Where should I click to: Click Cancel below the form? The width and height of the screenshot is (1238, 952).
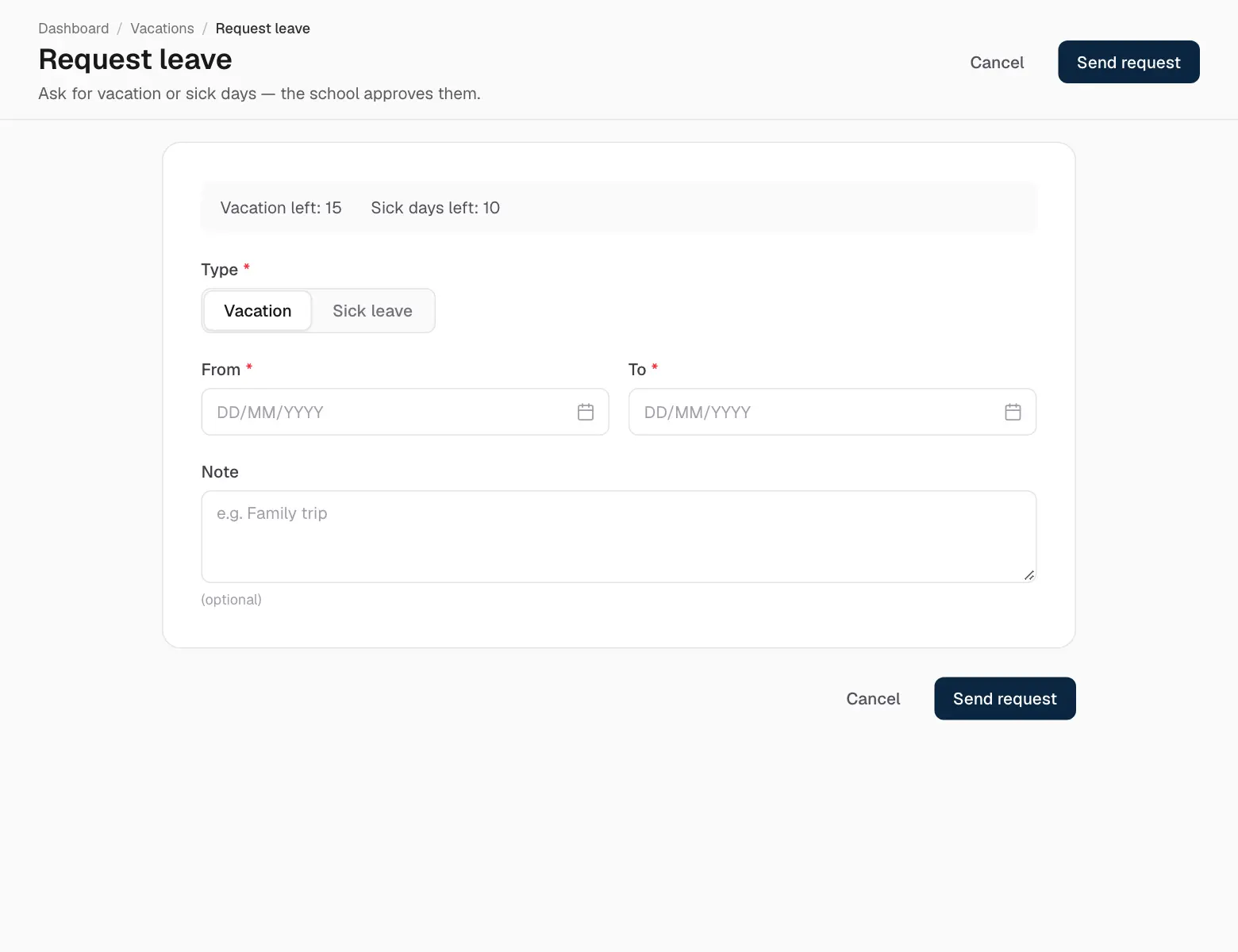[873, 698]
